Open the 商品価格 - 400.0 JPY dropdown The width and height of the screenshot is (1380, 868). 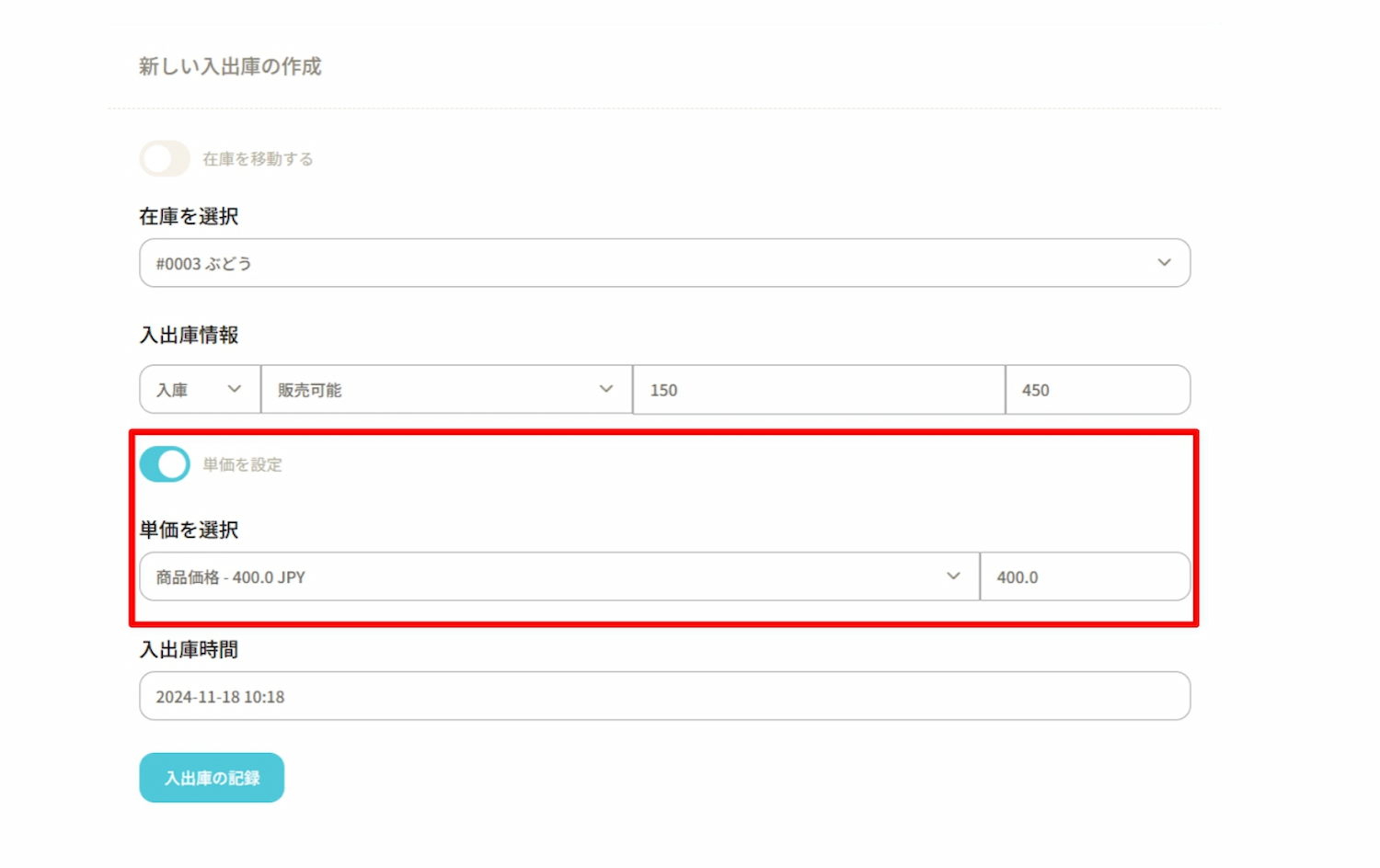[x=543, y=577]
